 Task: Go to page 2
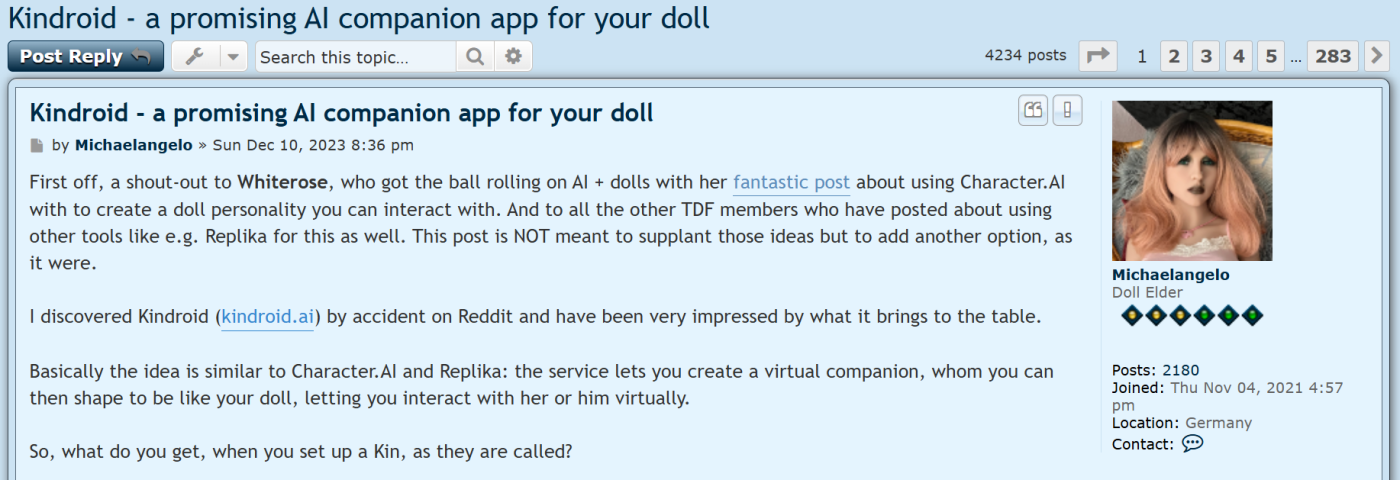[1174, 56]
